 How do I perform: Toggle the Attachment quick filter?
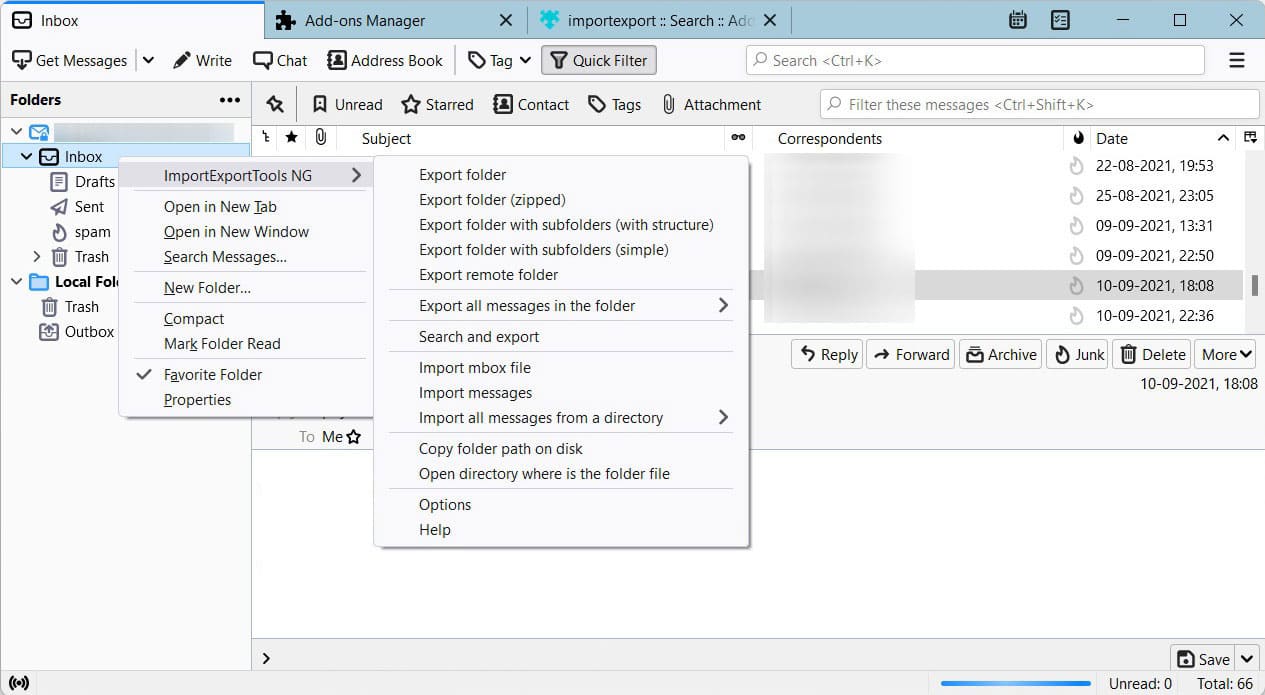[x=711, y=104]
